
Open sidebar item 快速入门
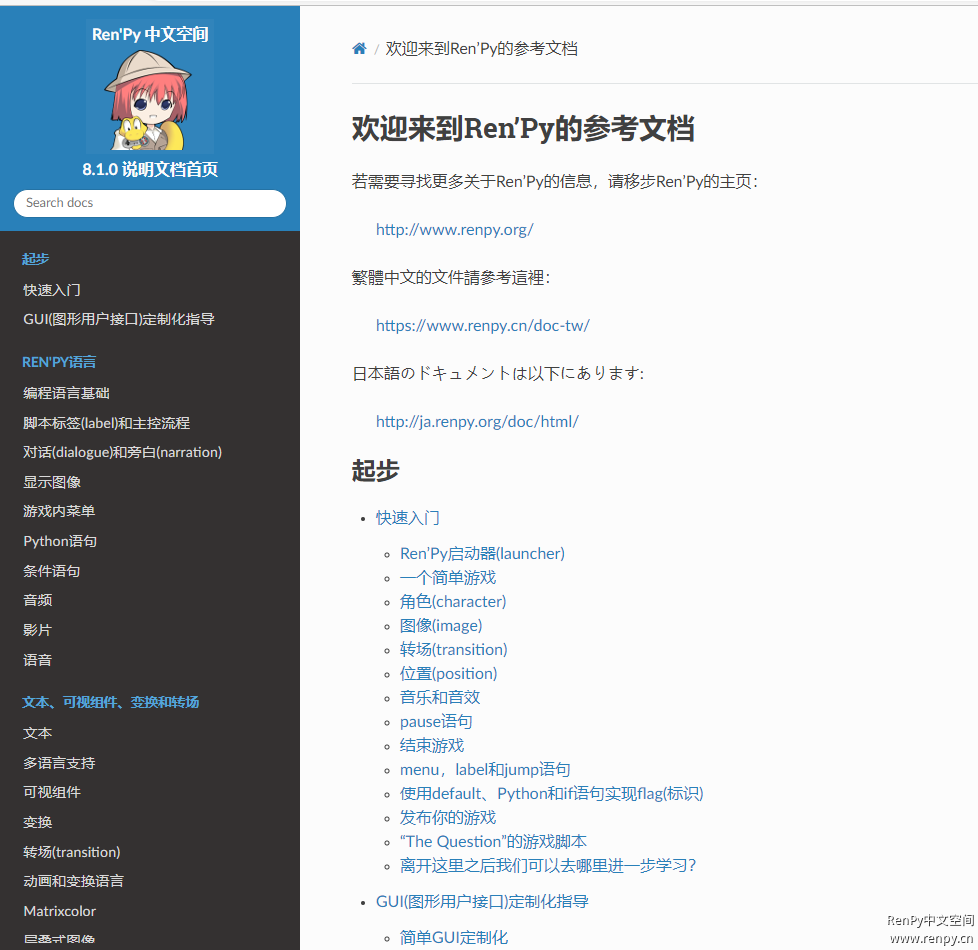(52, 290)
